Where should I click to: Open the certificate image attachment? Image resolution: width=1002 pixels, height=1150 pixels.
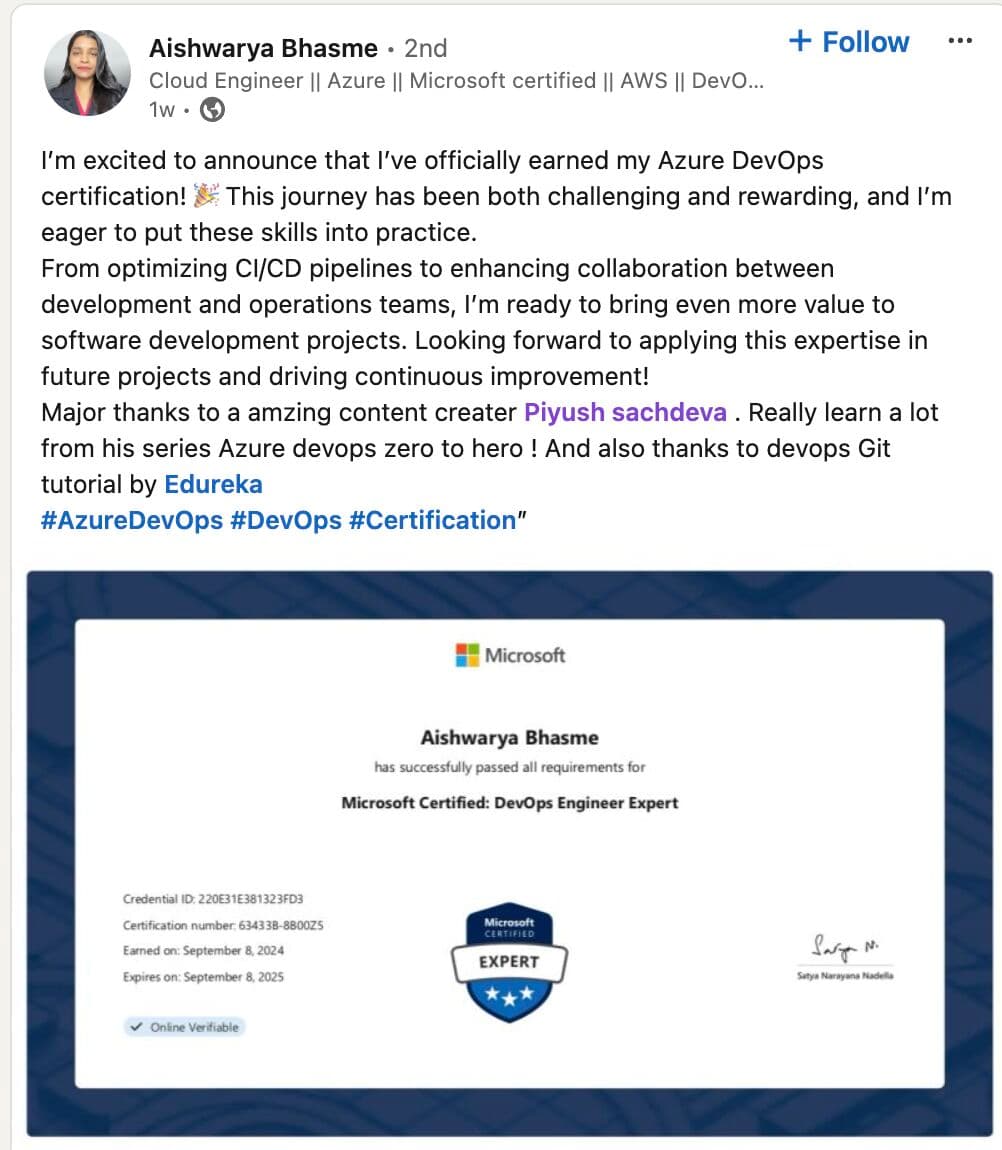pyautogui.click(x=510, y=854)
